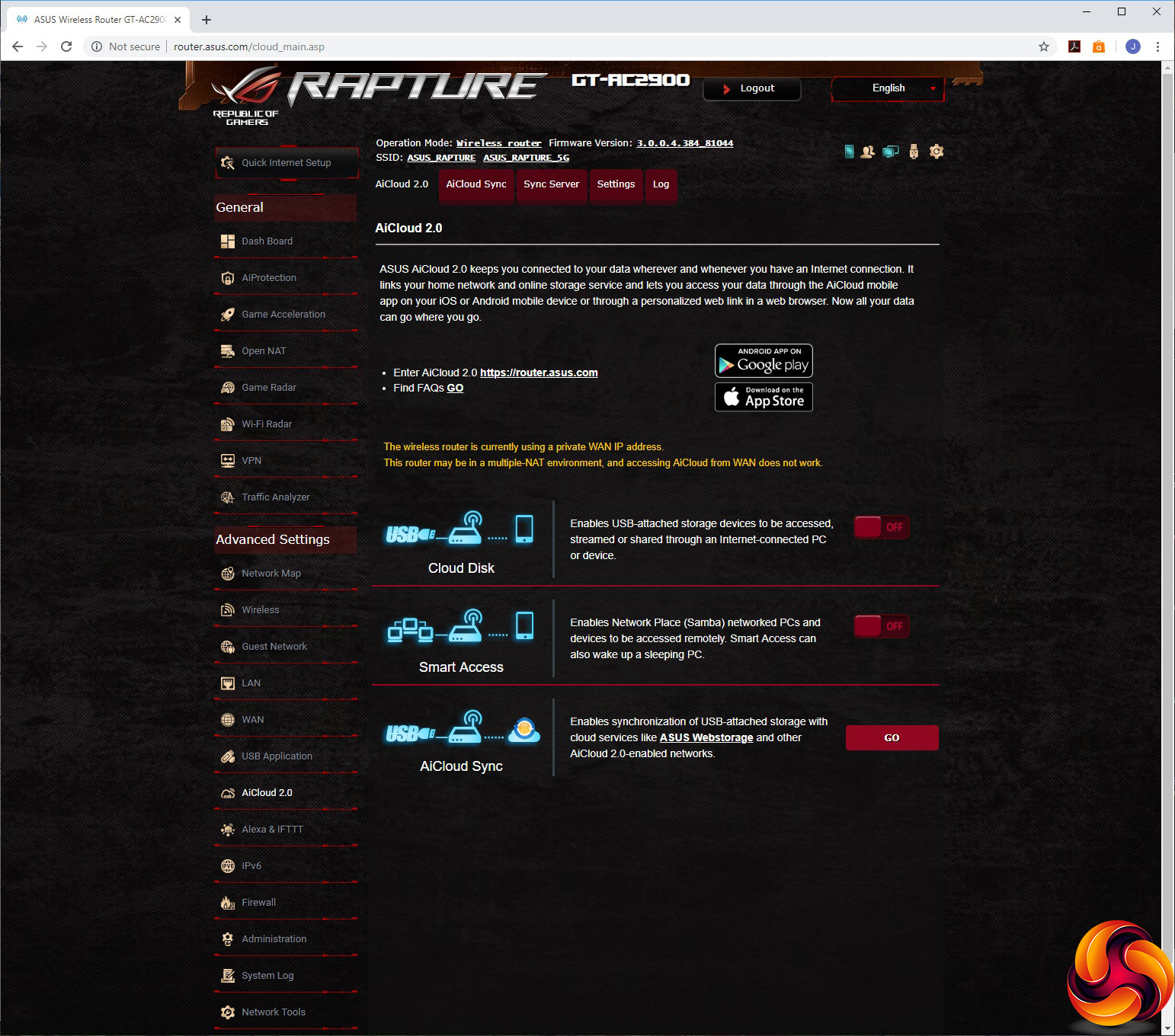Open System Log in the sidebar
The width and height of the screenshot is (1175, 1036).
tap(286, 976)
